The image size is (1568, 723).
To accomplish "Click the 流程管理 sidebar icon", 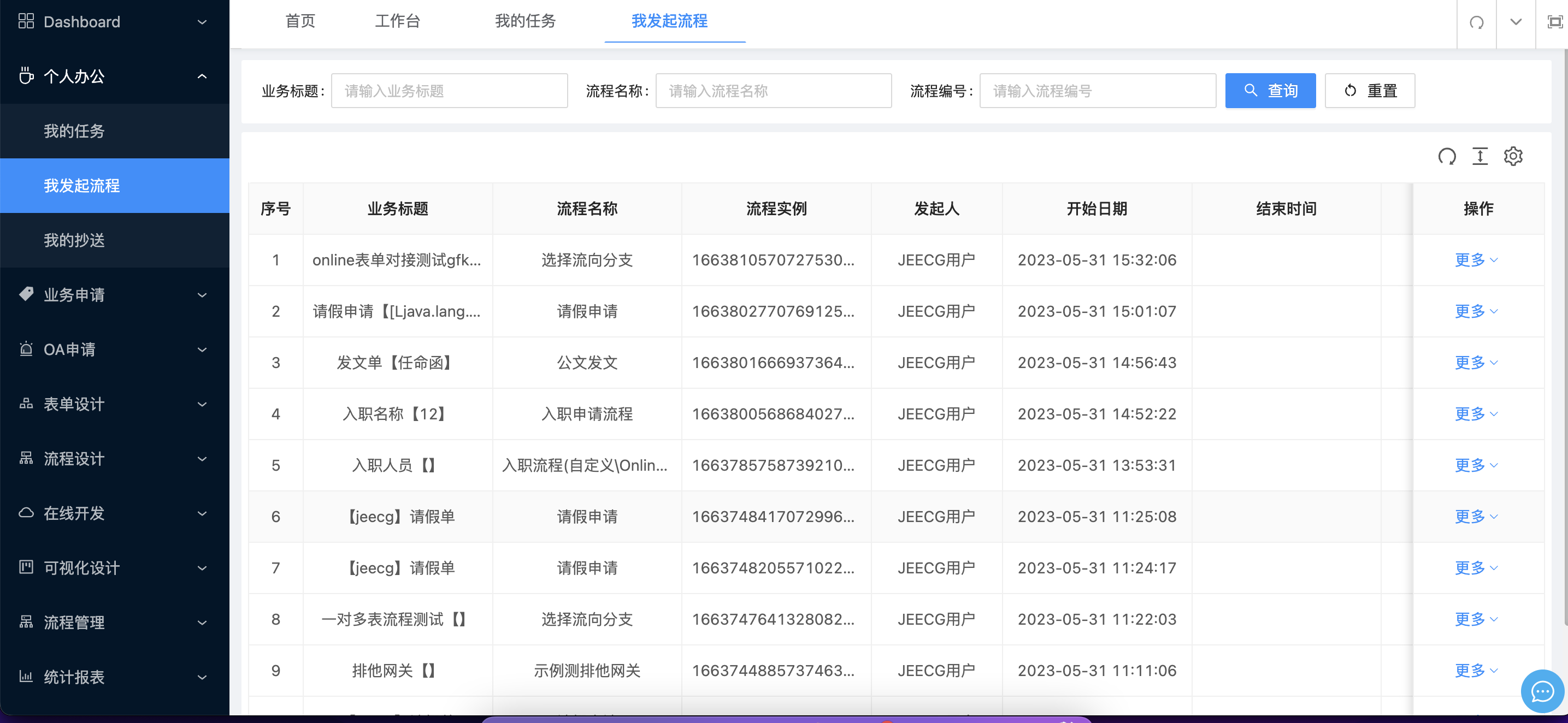I will pos(26,622).
